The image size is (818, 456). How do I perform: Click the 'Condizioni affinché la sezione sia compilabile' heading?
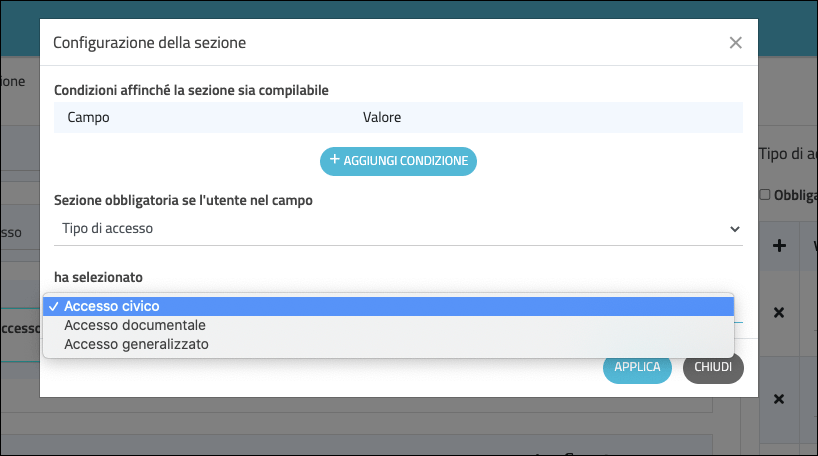point(191,91)
